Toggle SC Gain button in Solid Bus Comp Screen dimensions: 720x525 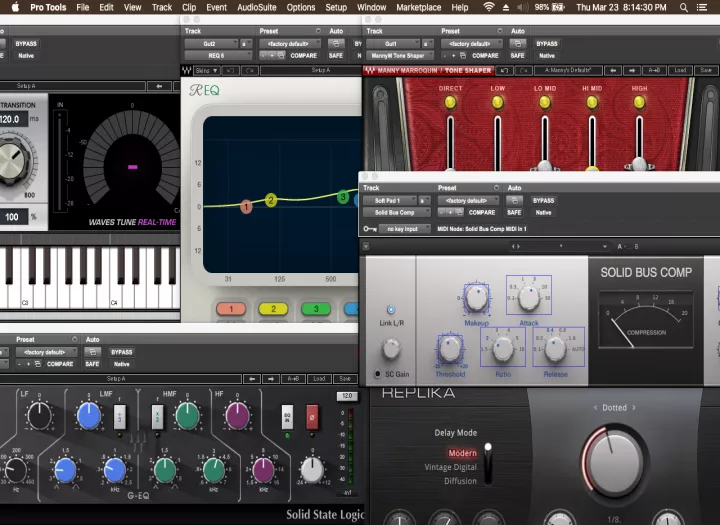coord(377,374)
